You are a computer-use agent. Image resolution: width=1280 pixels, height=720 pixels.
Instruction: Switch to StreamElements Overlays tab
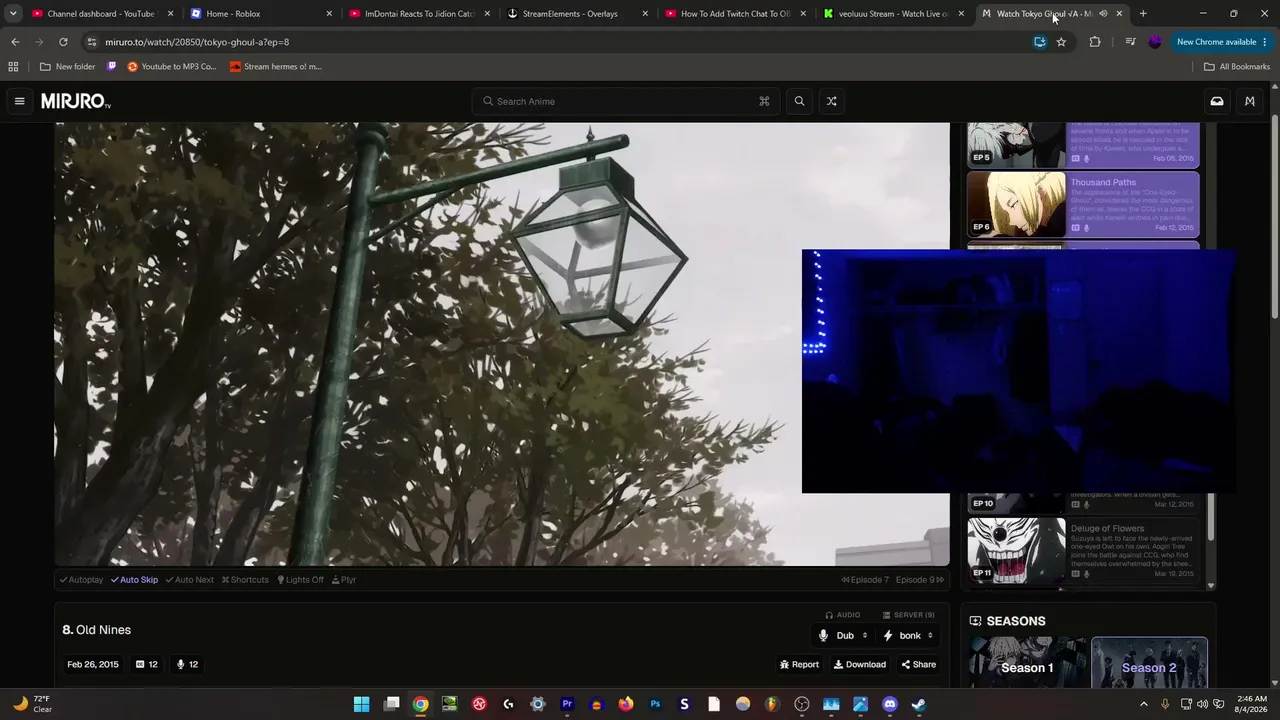click(x=577, y=14)
